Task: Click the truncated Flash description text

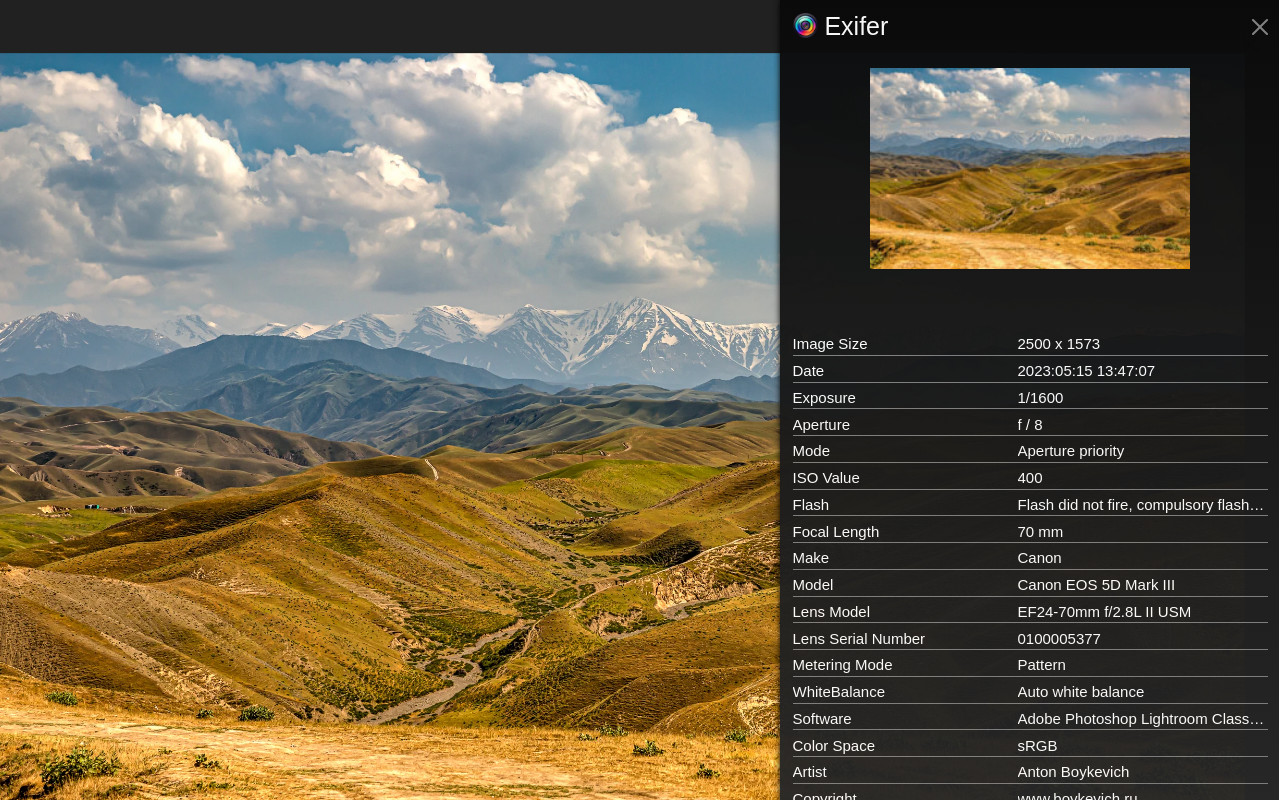Action: tap(1140, 505)
